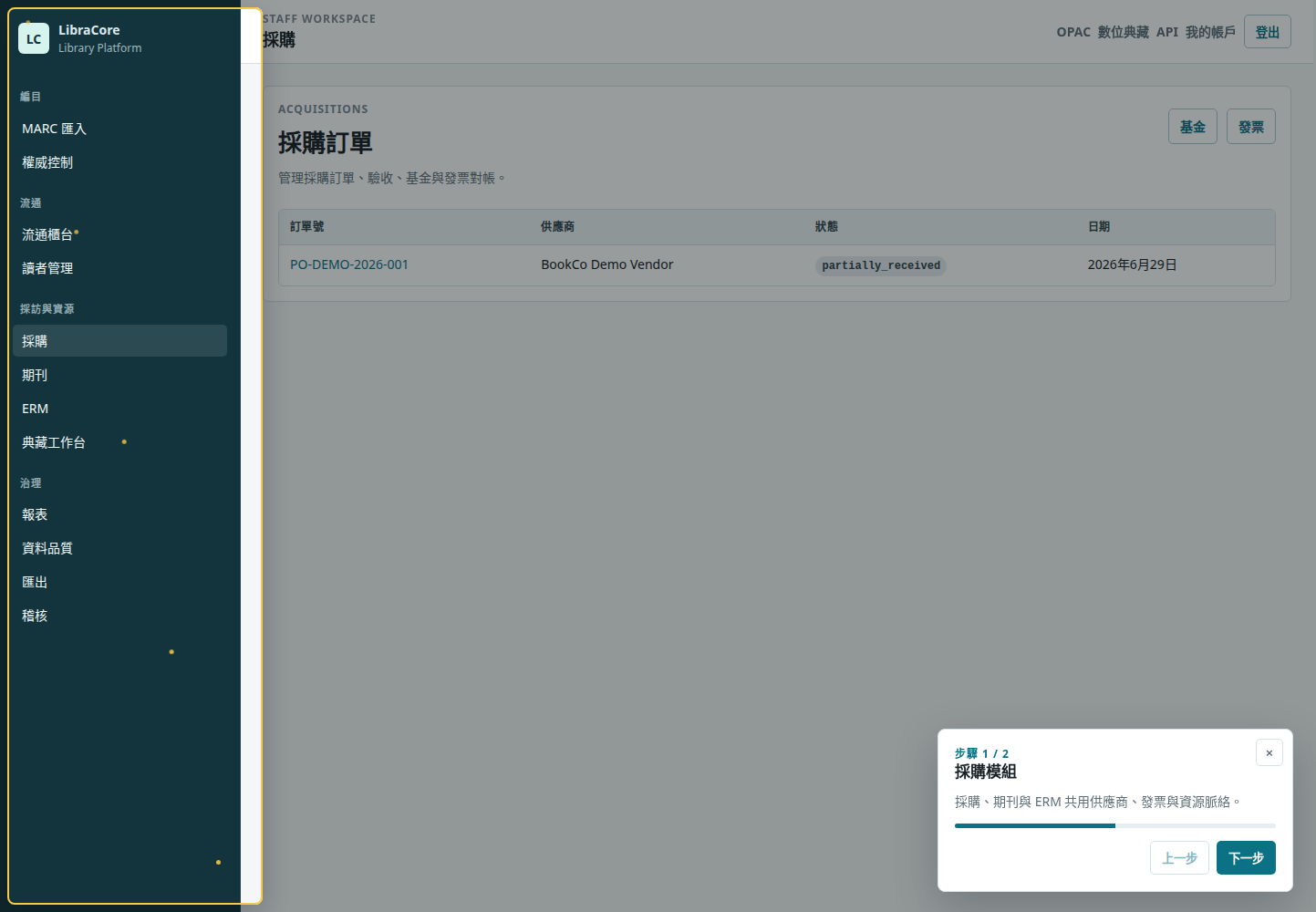
Task: Click the 登出 button
Action: tap(1268, 32)
